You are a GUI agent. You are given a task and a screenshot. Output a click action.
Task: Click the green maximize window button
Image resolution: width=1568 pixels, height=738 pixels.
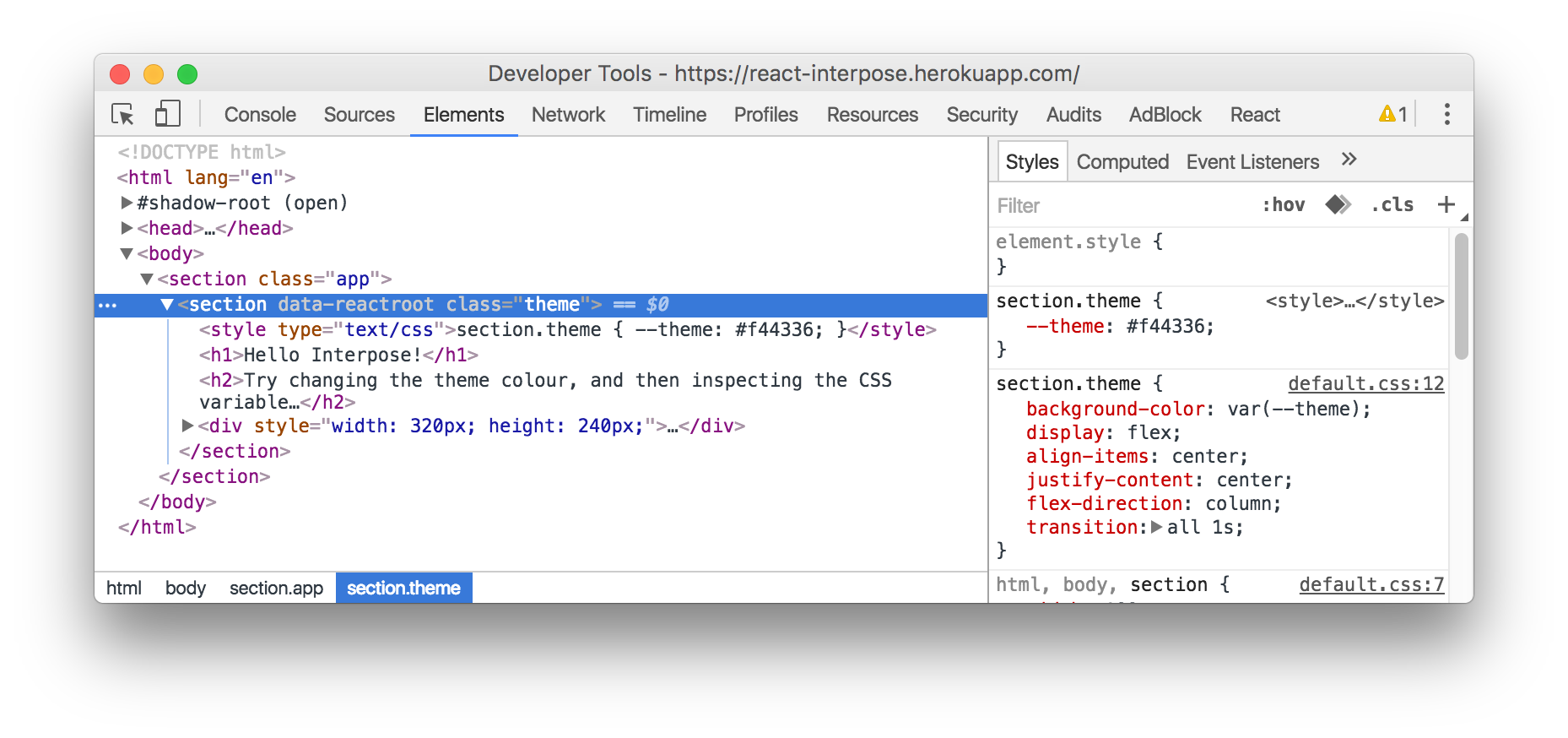187,74
